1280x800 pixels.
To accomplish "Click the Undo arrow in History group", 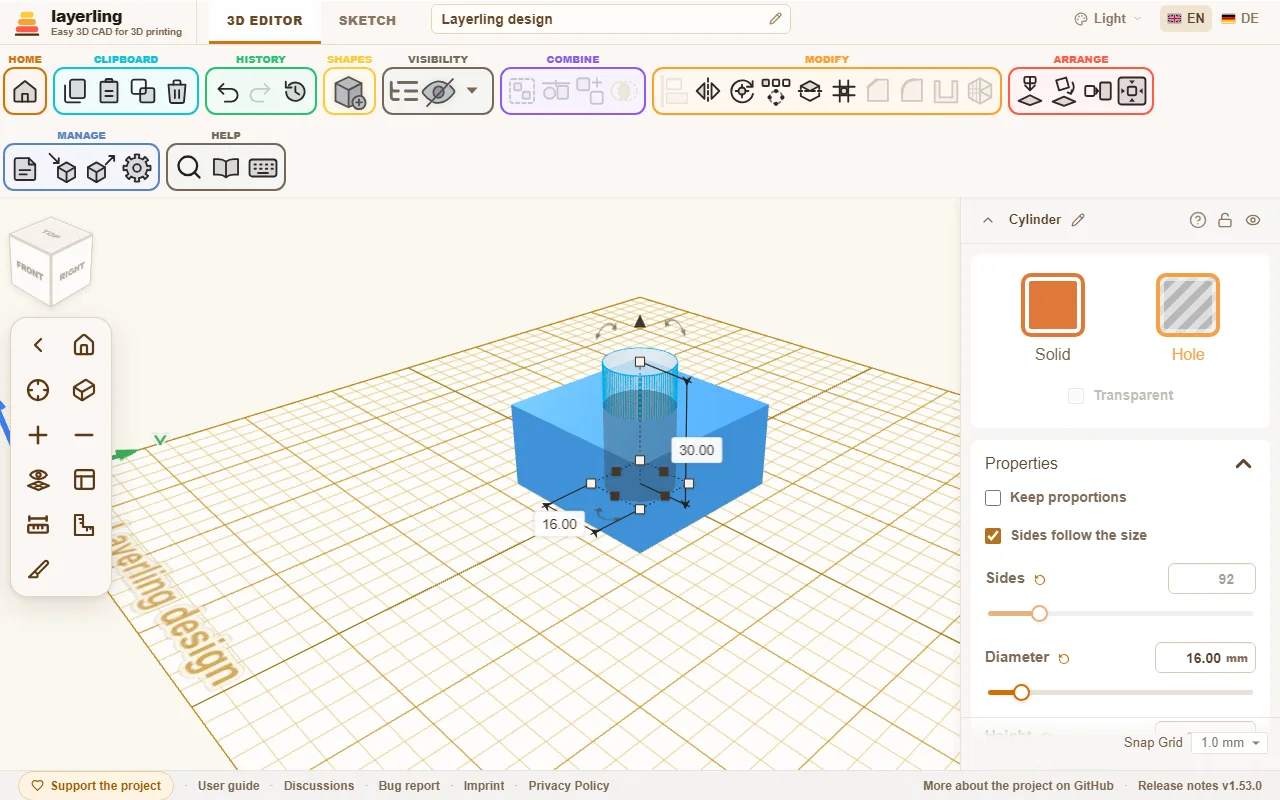I will 228,92.
